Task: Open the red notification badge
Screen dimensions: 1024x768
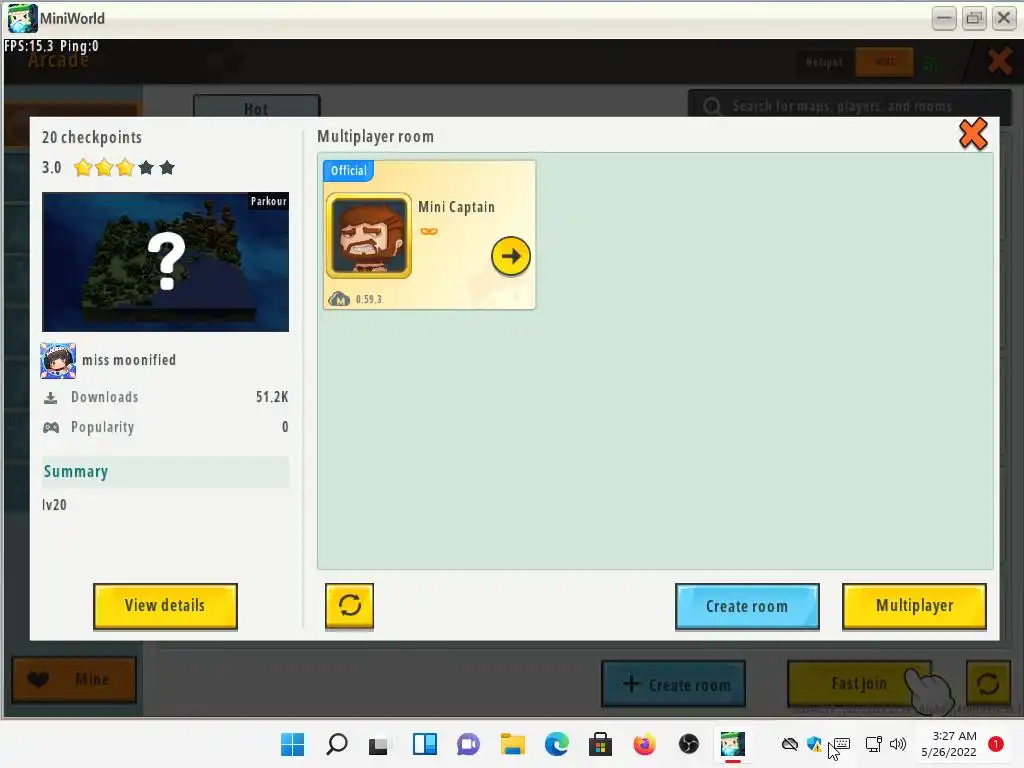Action: tap(996, 744)
